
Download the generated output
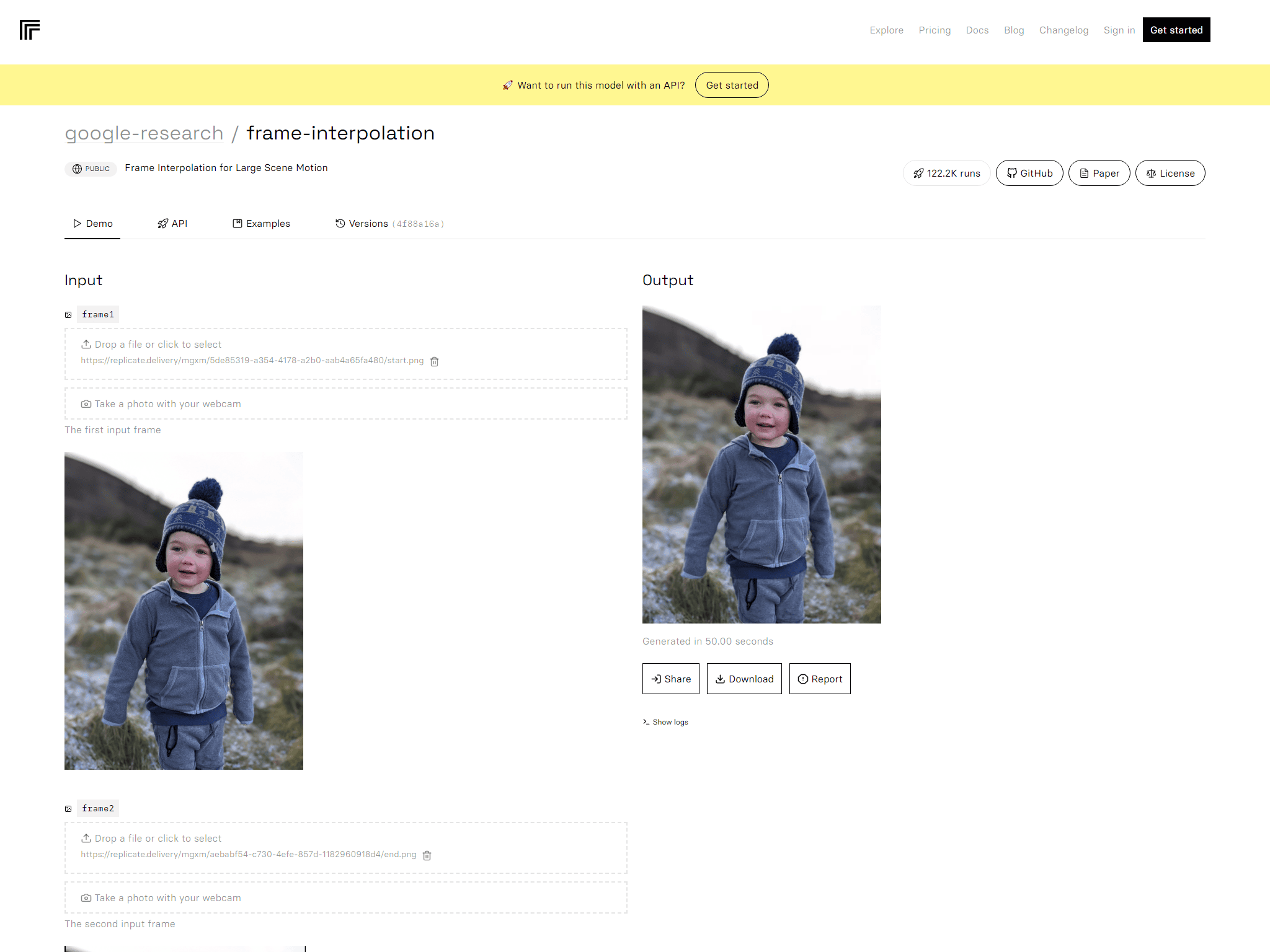point(744,679)
